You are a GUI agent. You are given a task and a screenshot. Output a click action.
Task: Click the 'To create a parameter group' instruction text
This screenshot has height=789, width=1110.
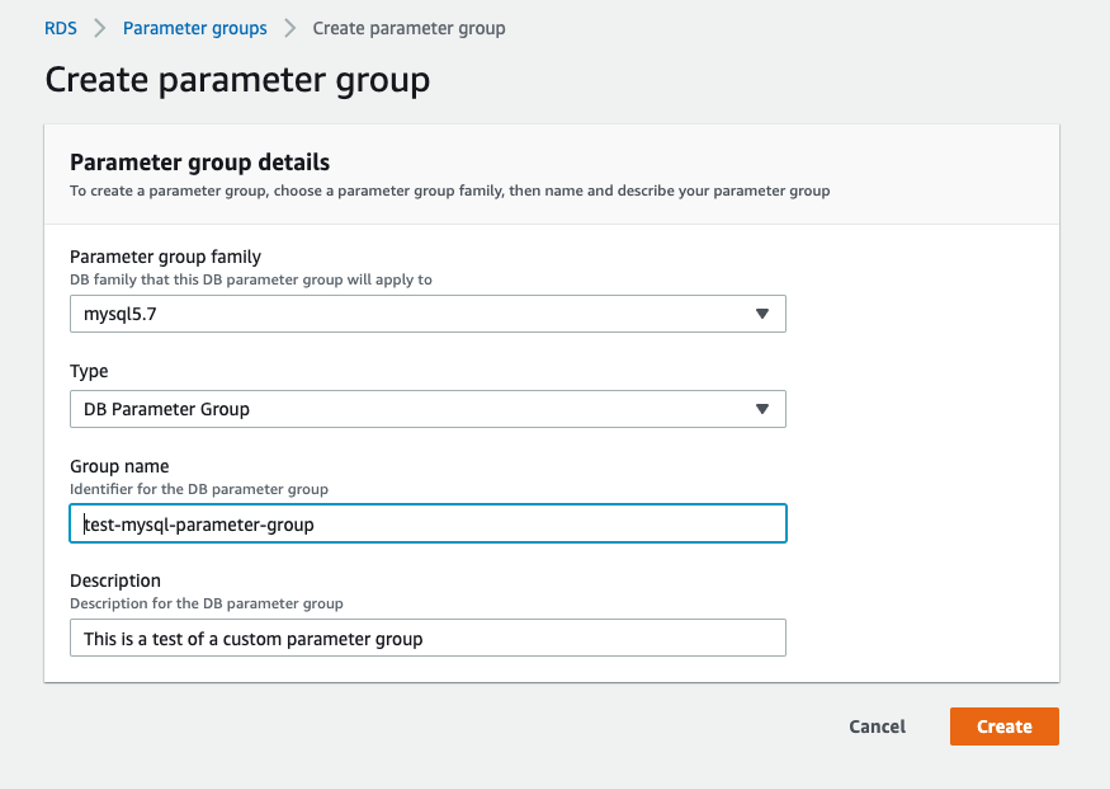[x=450, y=191]
